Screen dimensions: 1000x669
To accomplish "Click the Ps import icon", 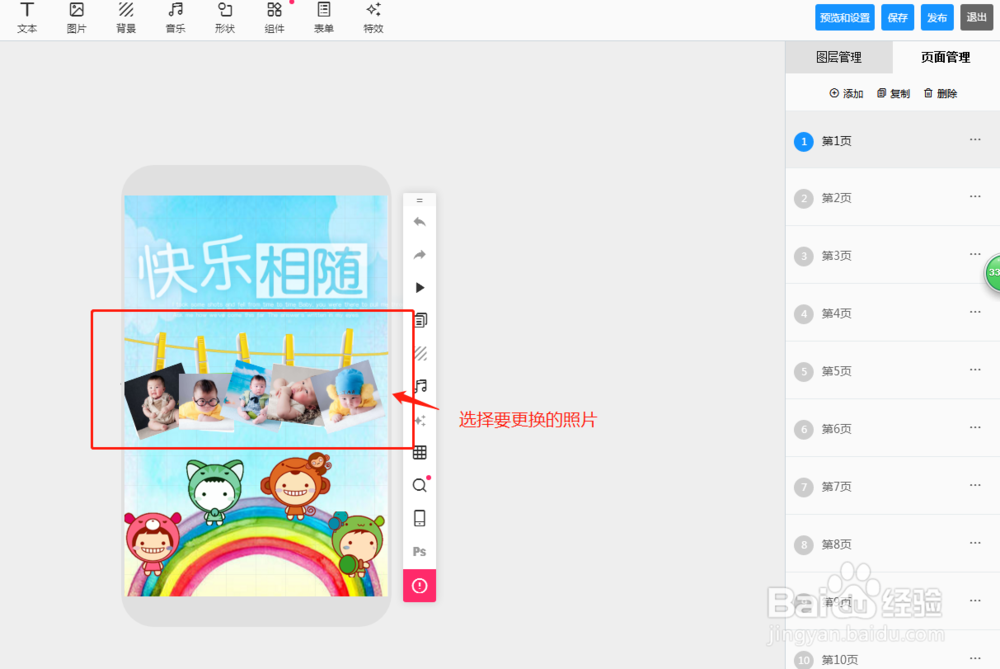I will tap(419, 552).
